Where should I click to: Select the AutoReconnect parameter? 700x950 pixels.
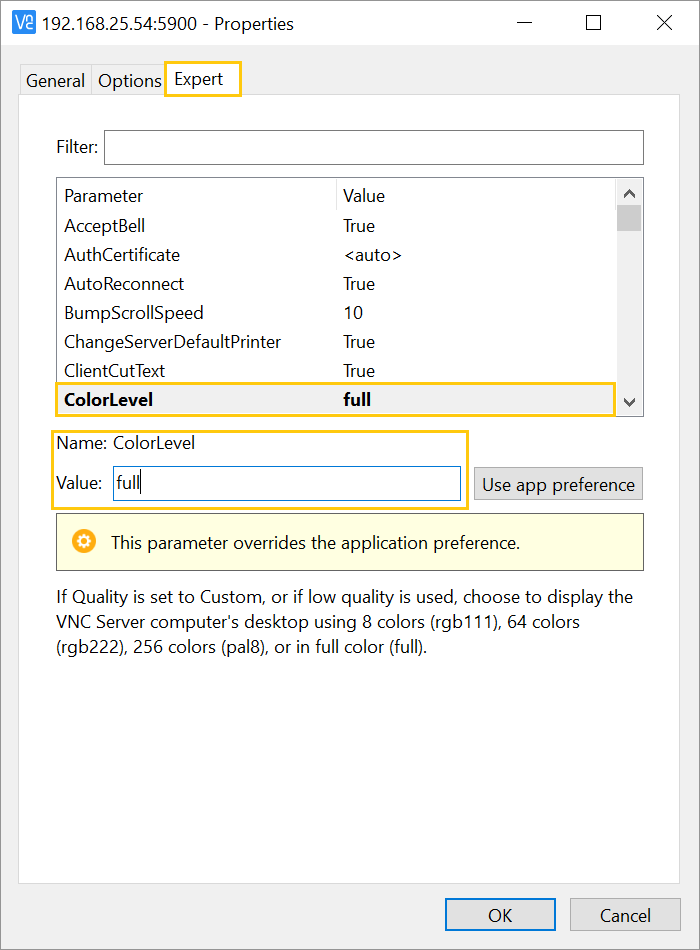pyautogui.click(x=336, y=284)
